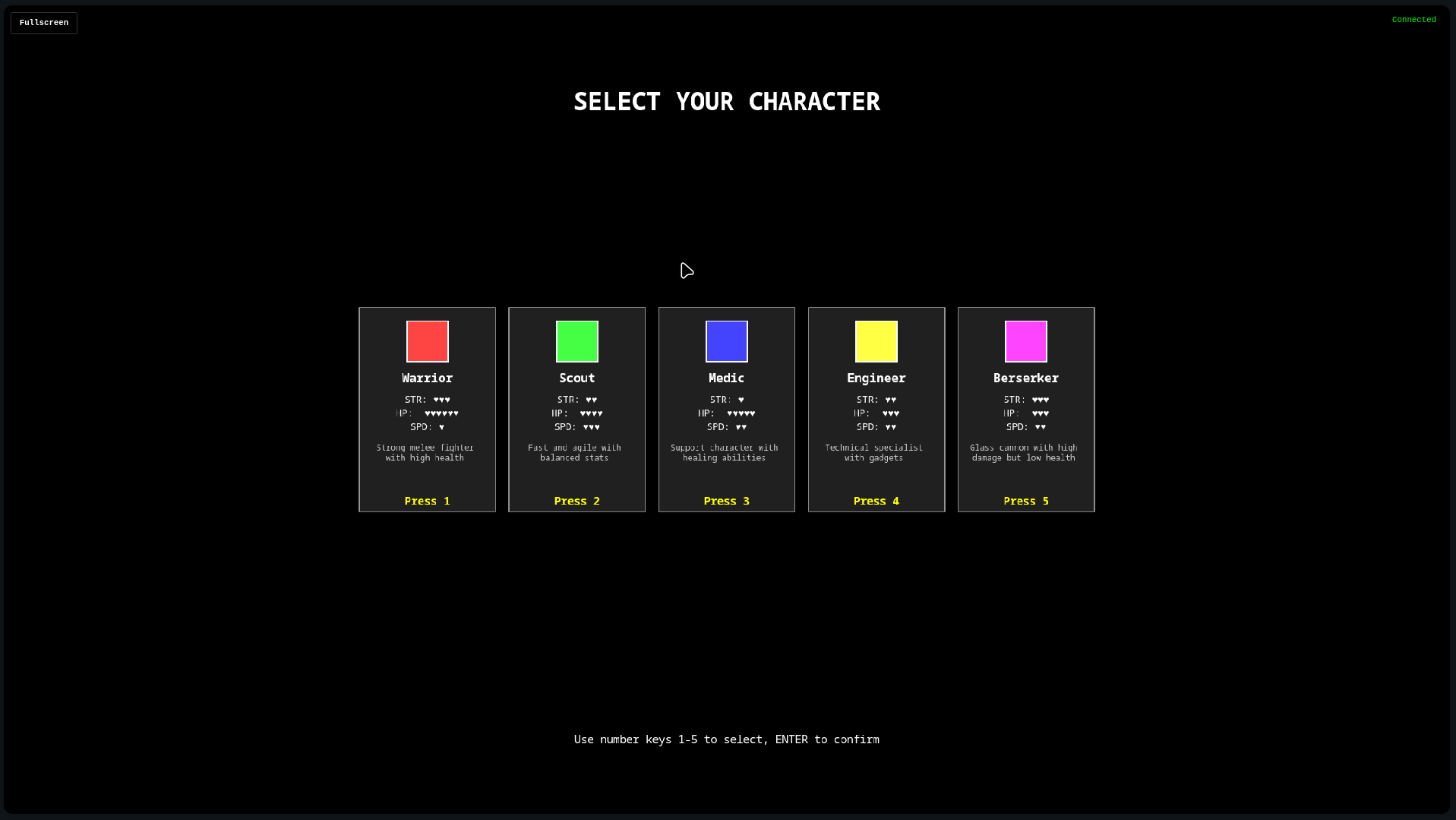Click the Berserker SPD hearts row
The width and height of the screenshot is (1456, 820).
[1026, 427]
